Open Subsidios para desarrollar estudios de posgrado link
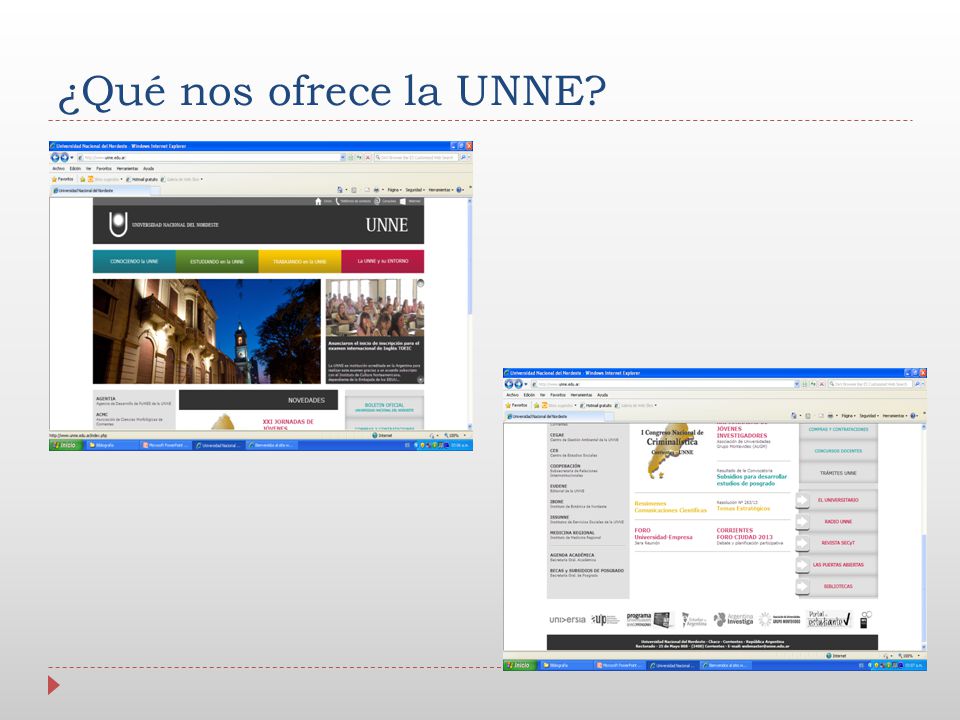Screen dimensions: 960x720 coord(752,480)
